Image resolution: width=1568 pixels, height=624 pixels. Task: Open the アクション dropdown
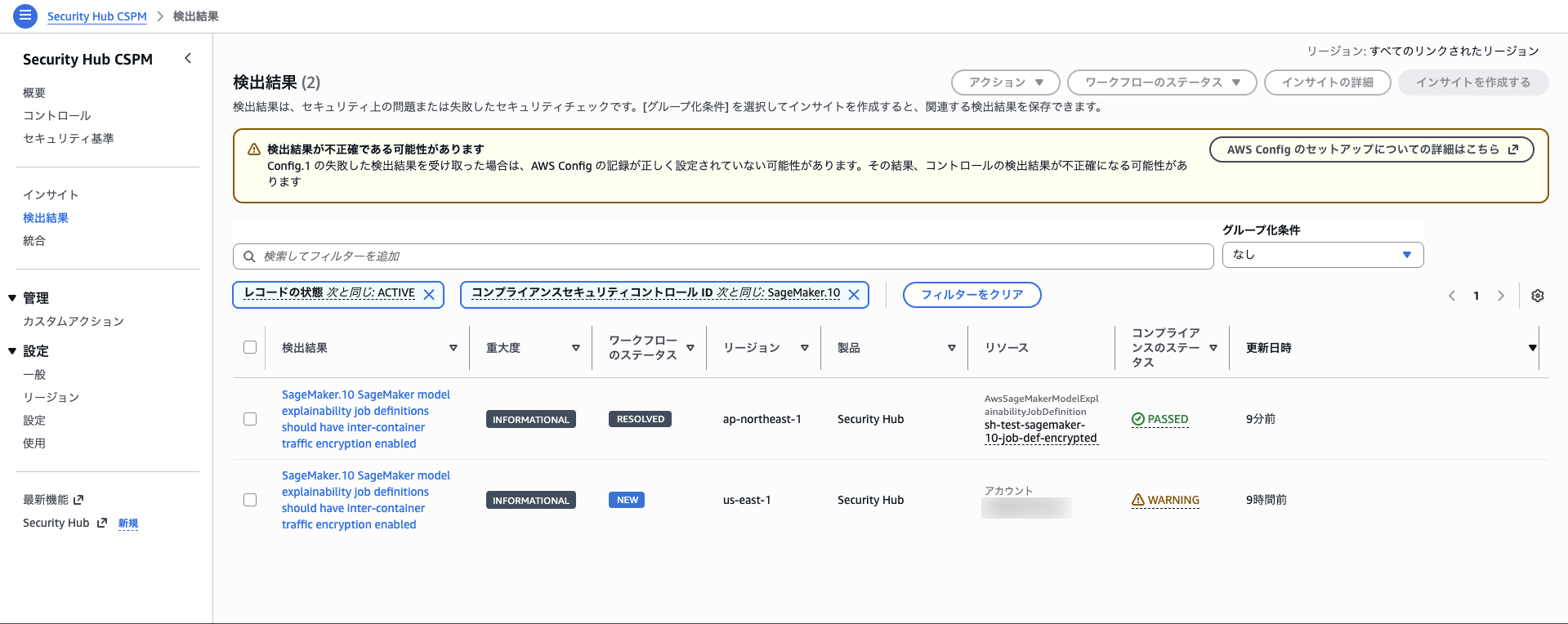[1006, 82]
